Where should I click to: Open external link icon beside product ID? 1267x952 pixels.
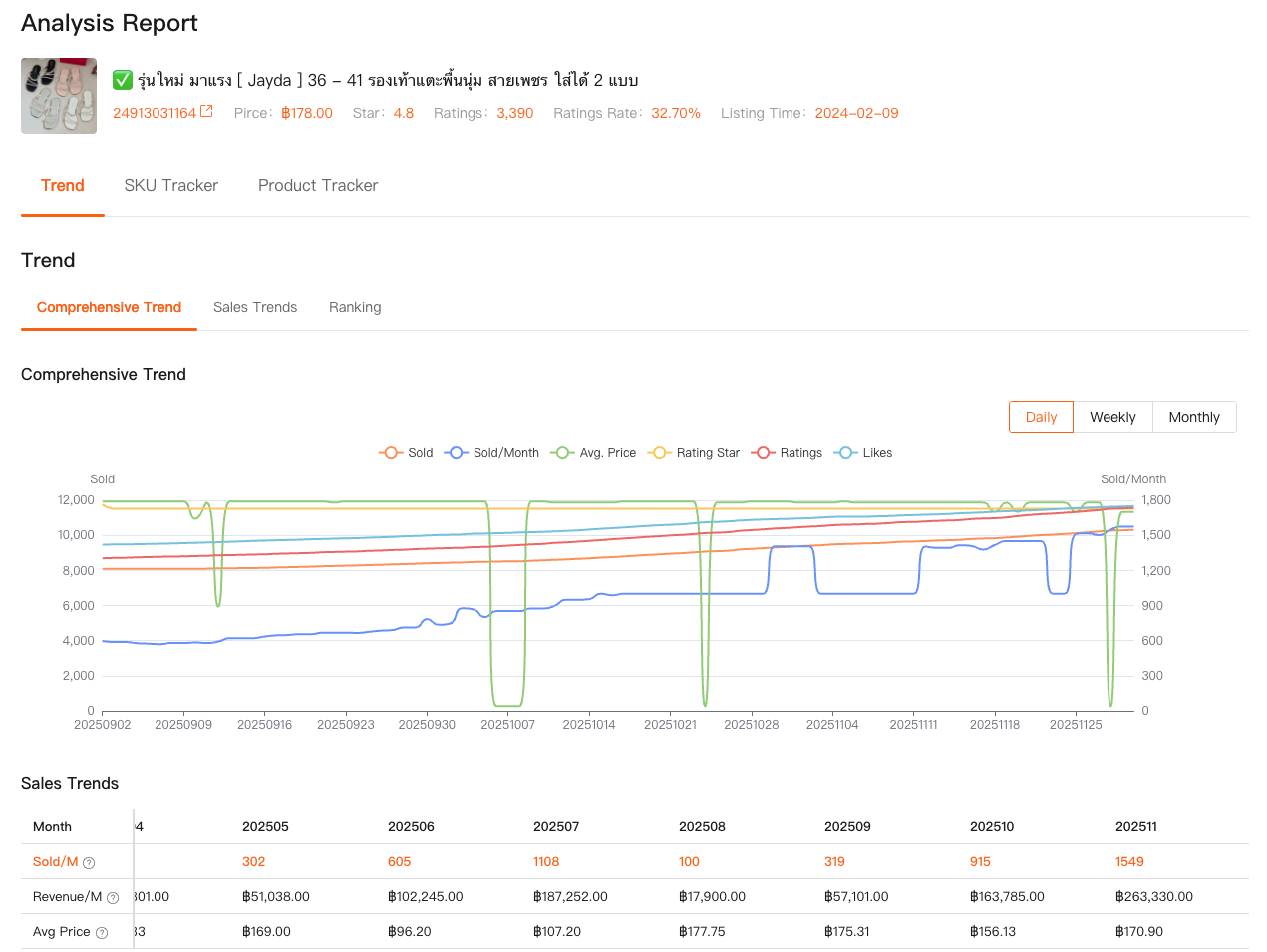(206, 112)
